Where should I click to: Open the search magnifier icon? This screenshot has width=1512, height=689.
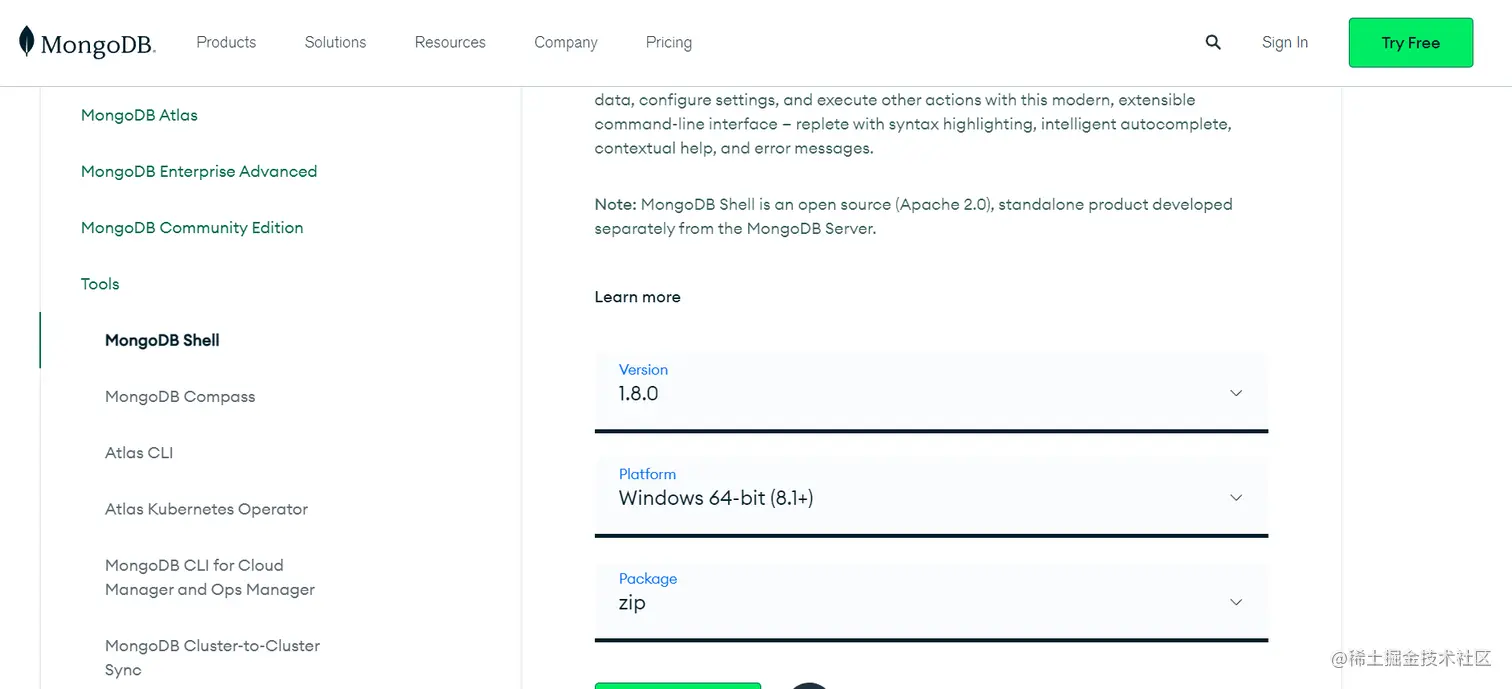point(1213,42)
